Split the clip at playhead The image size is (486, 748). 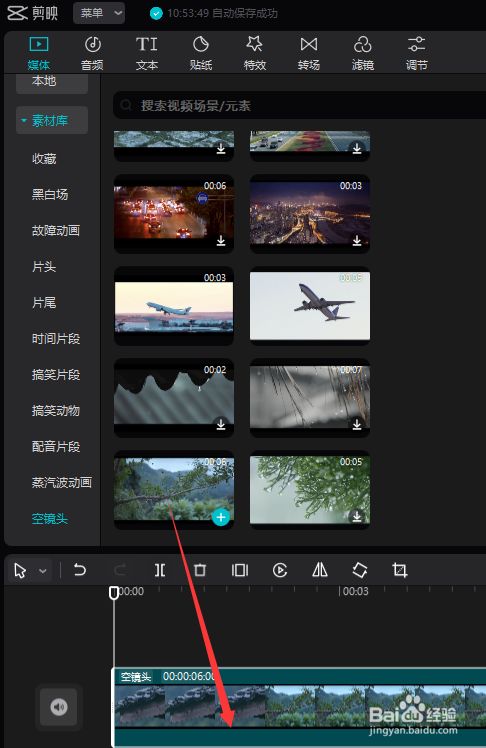pos(160,570)
